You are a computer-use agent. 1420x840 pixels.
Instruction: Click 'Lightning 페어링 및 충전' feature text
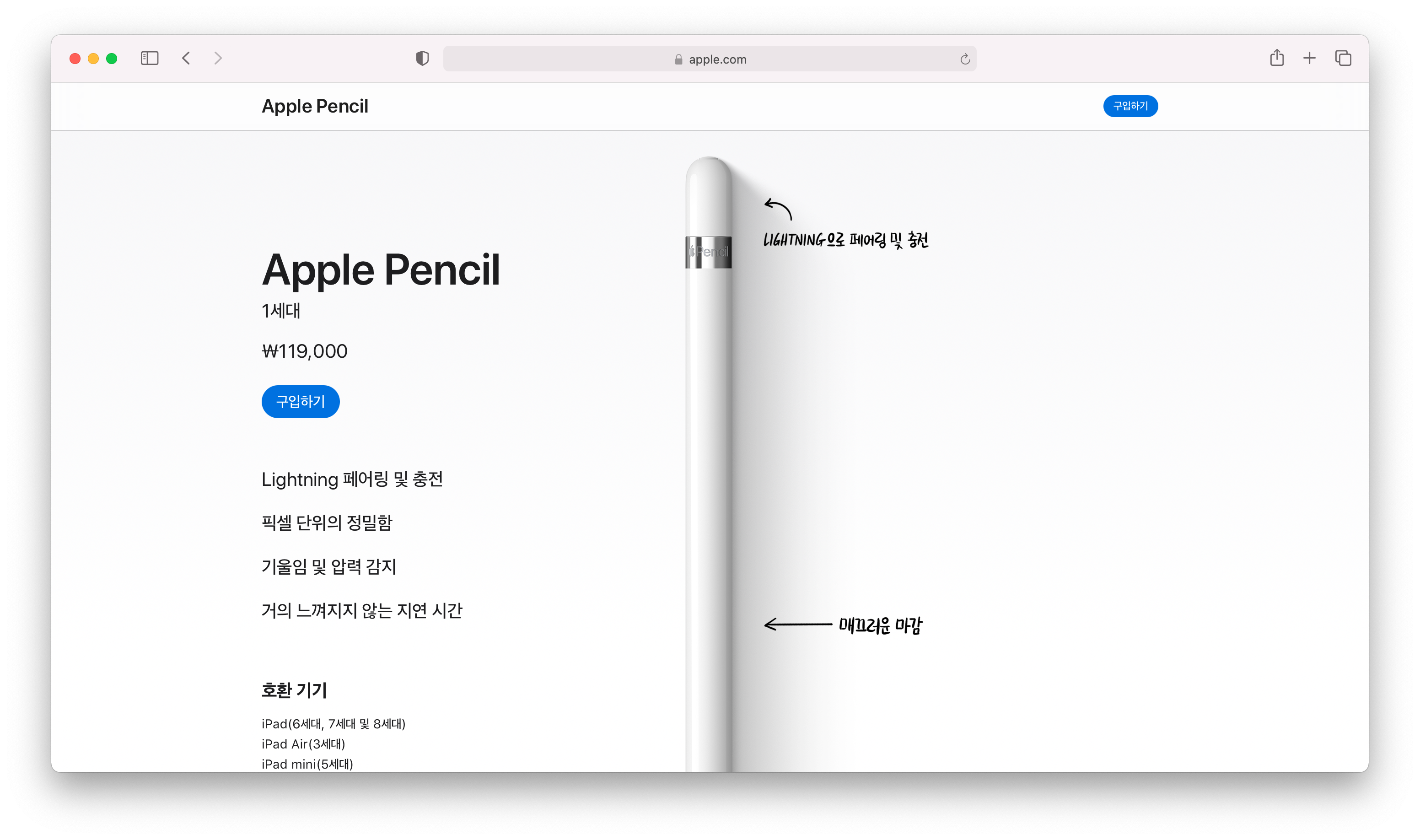pyautogui.click(x=352, y=479)
